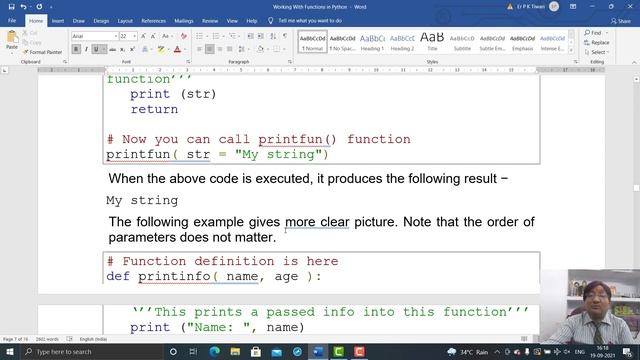Screen dimensions: 640x360
Task: Increase font size with Grow Font icon
Action: tap(143, 36)
